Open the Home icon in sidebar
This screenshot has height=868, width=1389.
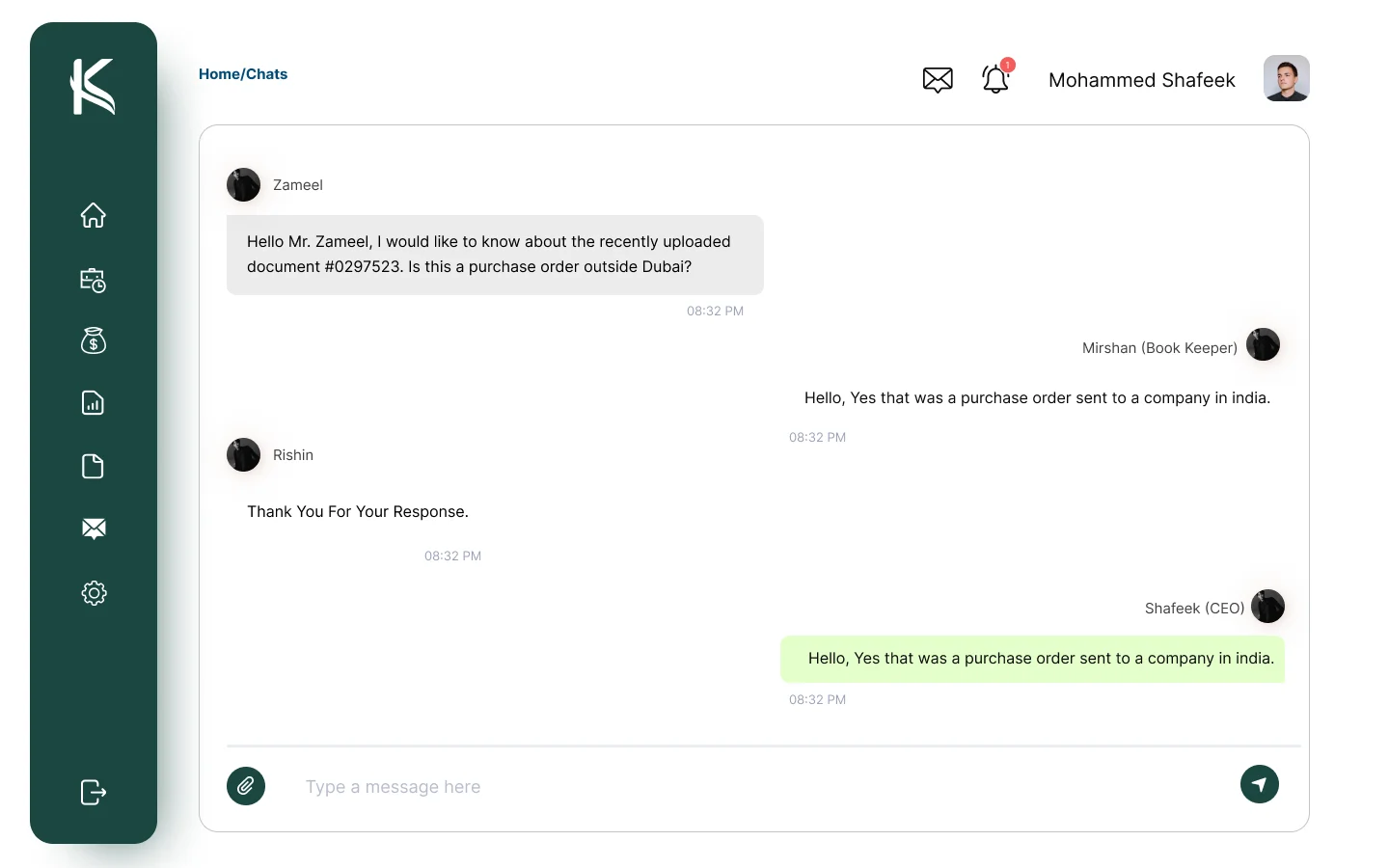(93, 215)
